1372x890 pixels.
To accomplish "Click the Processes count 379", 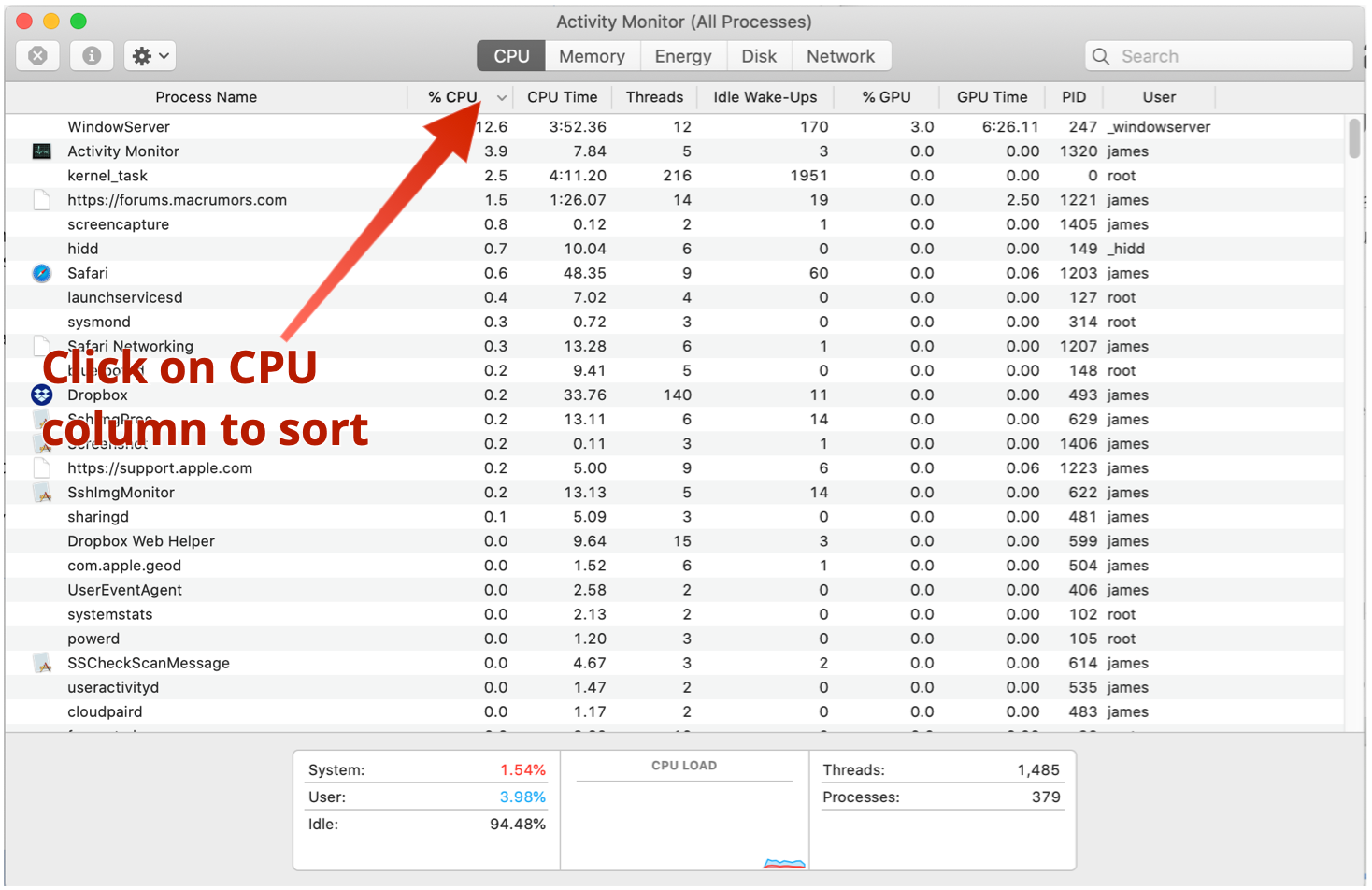I will (x=1046, y=797).
